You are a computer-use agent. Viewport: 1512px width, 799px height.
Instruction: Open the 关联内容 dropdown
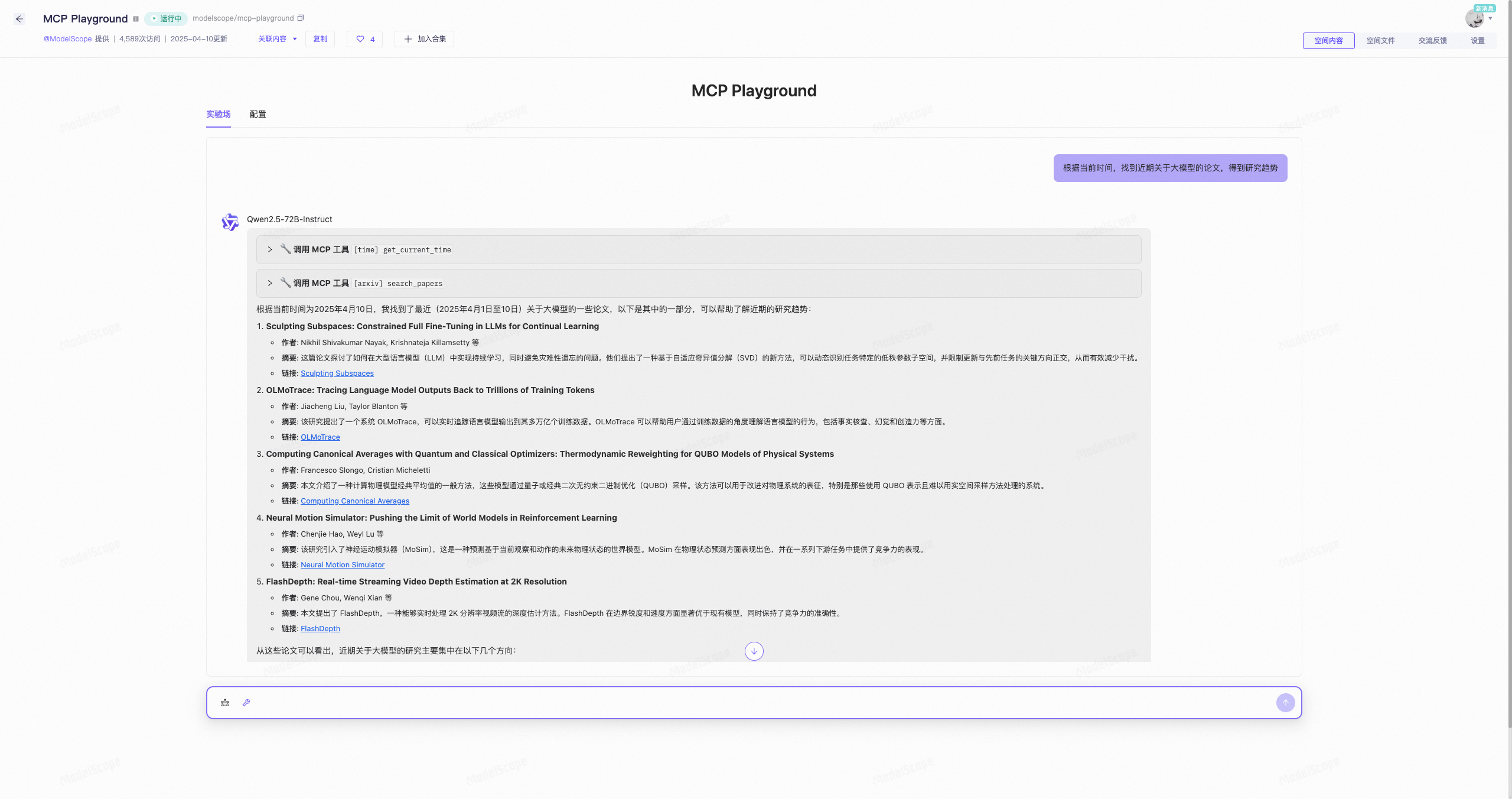click(x=277, y=39)
